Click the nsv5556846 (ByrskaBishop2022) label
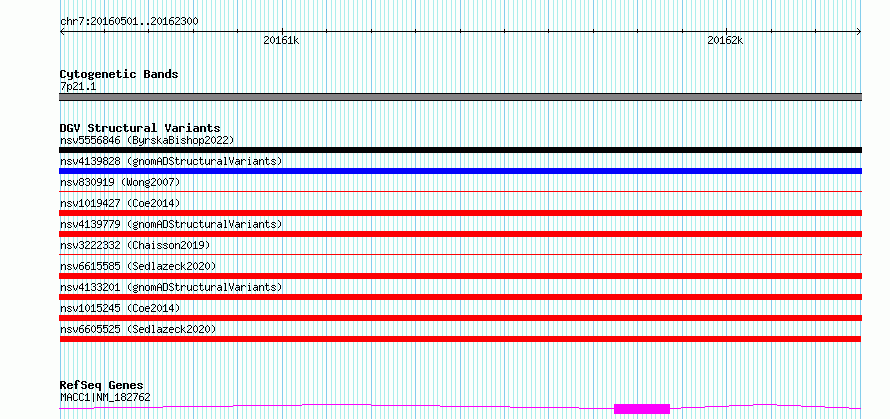890x419 pixels. (x=147, y=140)
